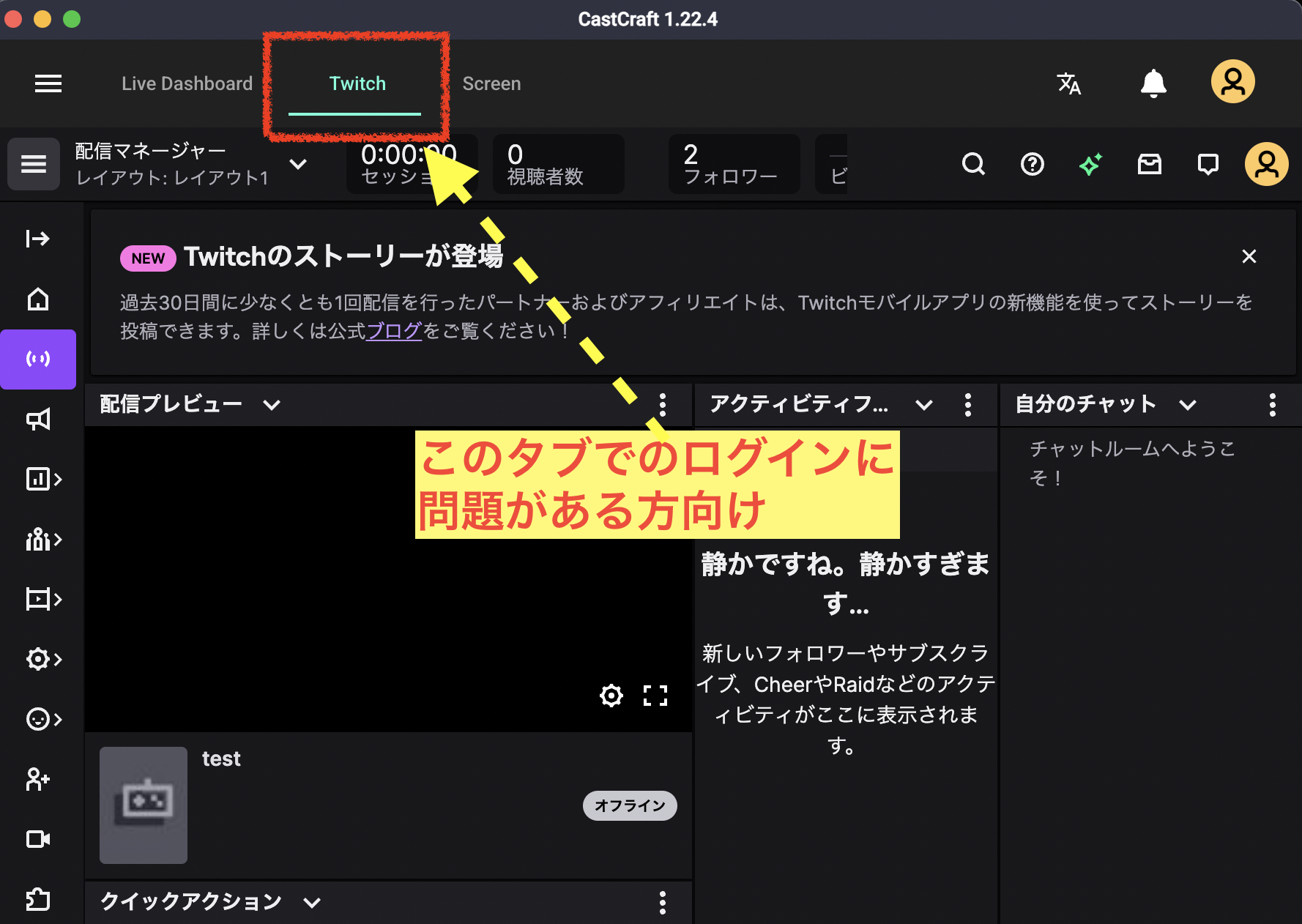Expand the content video sidebar section

tap(44, 600)
